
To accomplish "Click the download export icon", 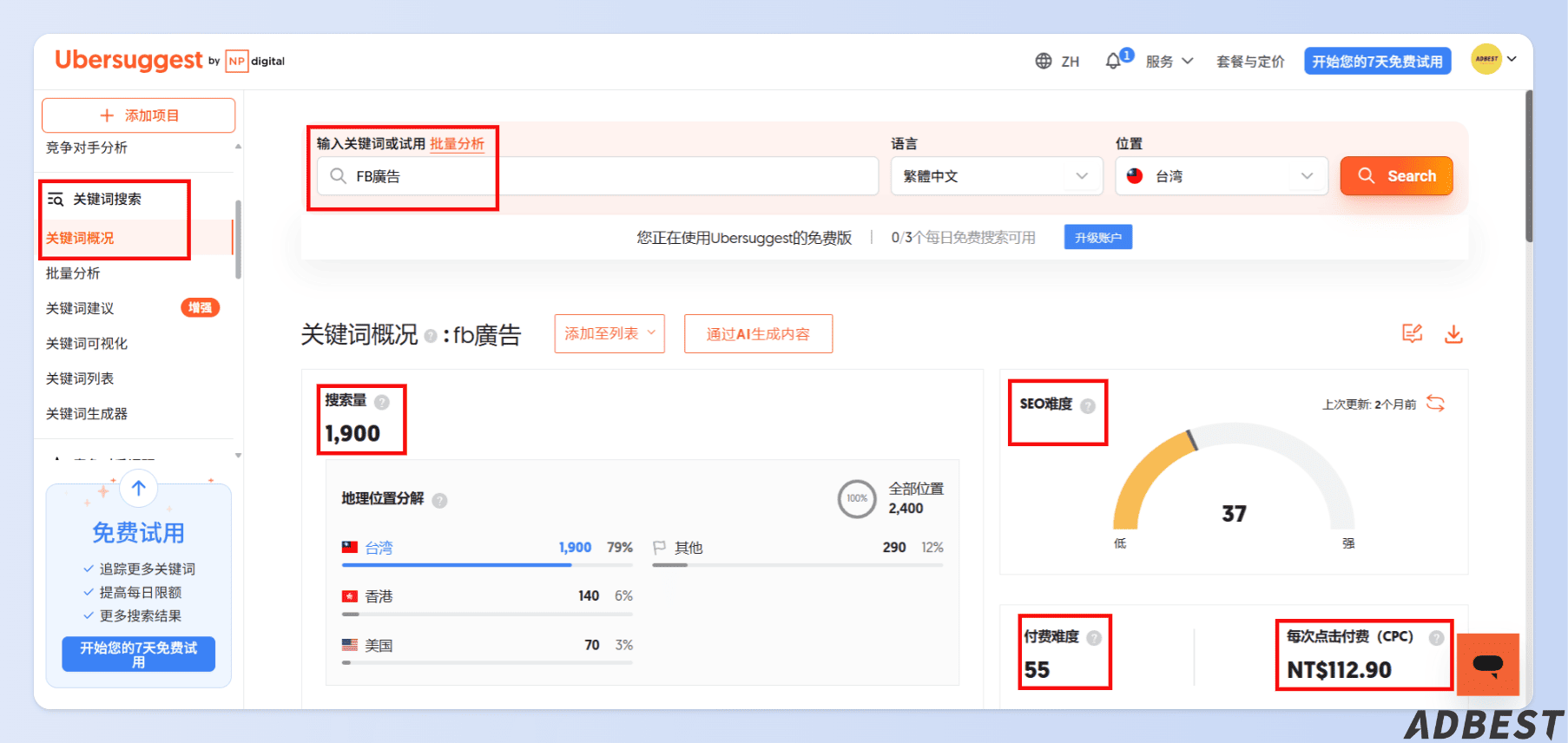I will 1453,334.
